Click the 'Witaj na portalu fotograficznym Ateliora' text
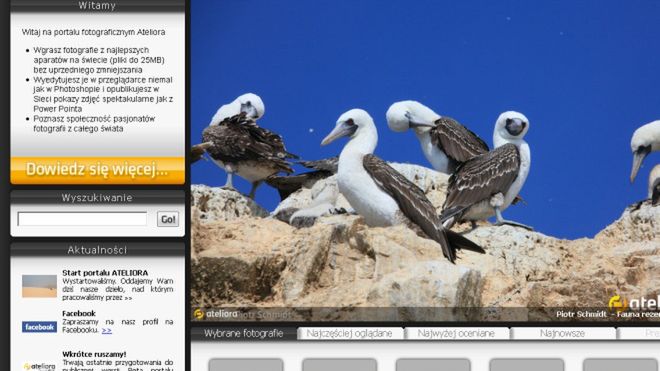Image resolution: width=660 pixels, height=371 pixels. (93, 32)
